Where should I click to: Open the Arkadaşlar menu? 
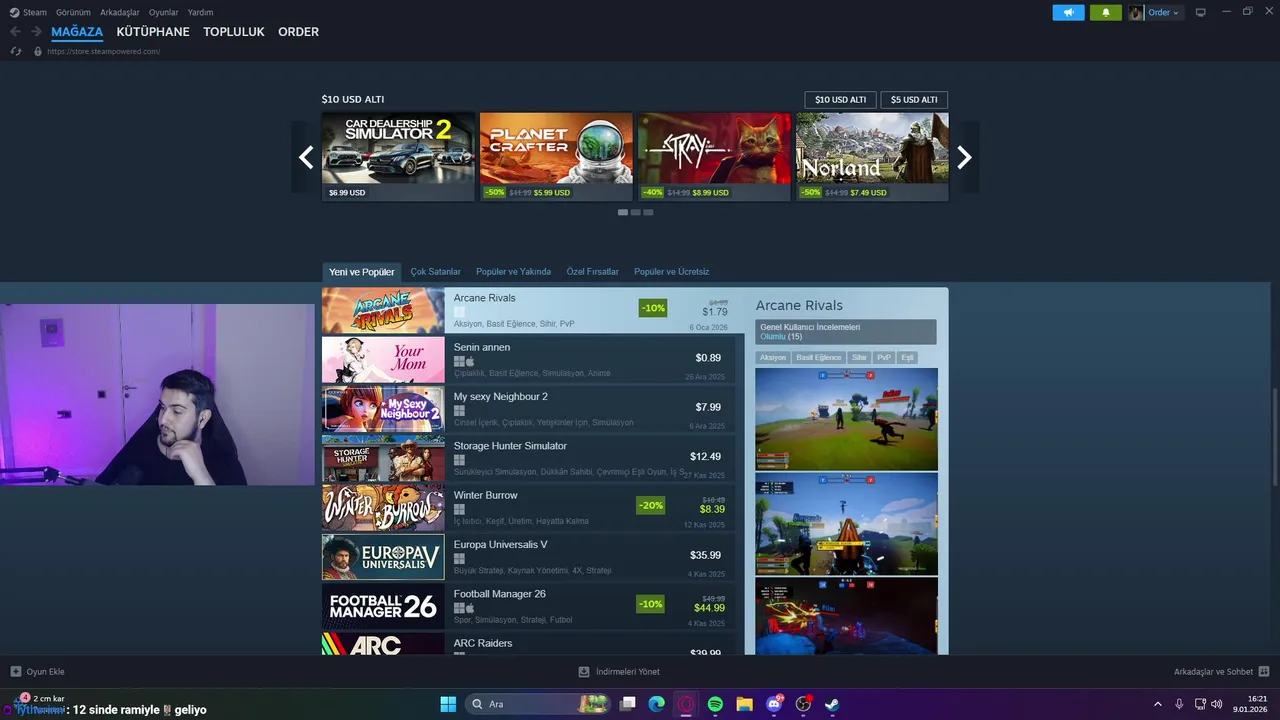120,12
